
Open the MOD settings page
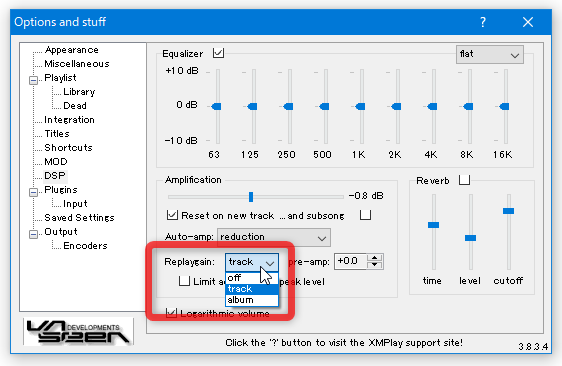56,162
